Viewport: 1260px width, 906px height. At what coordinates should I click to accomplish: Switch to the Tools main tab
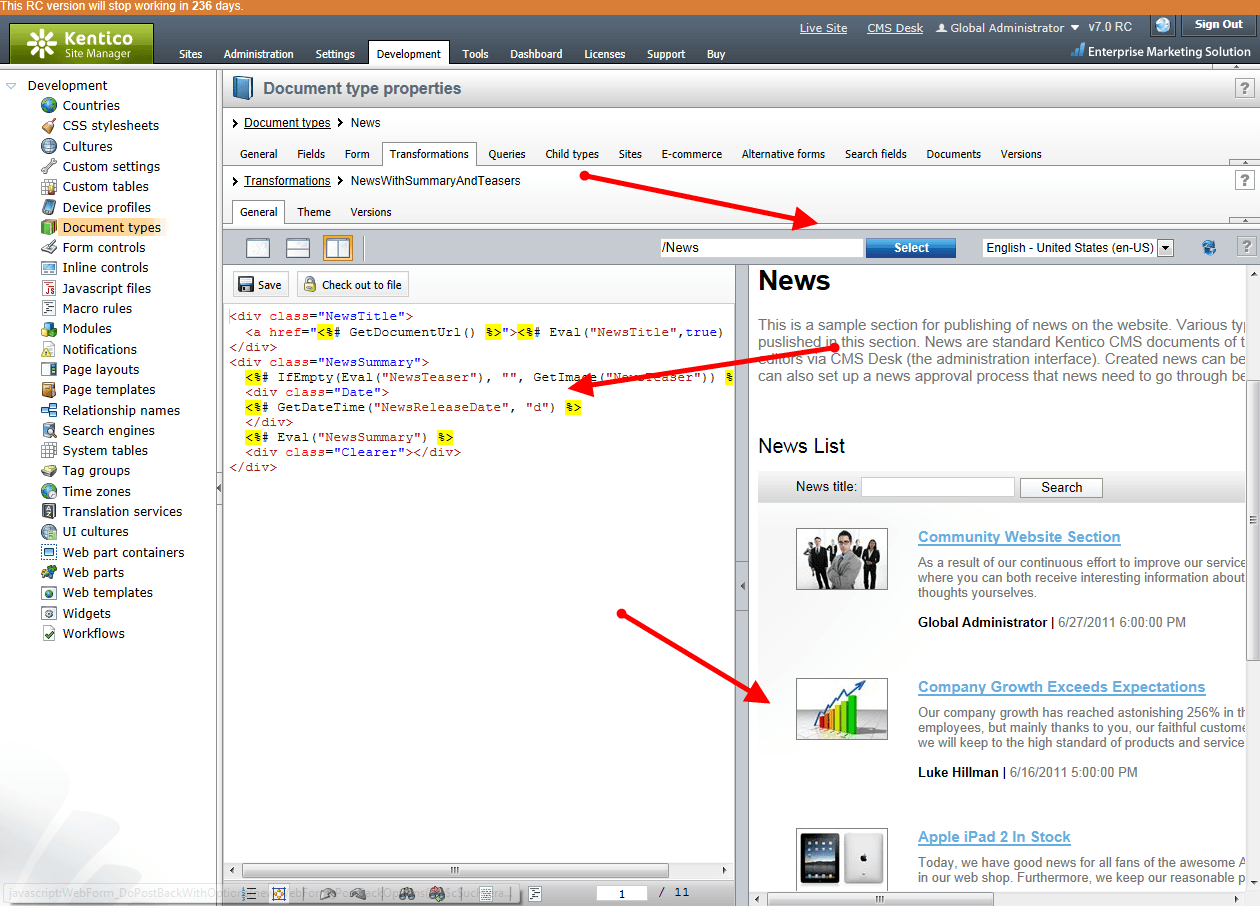pyautogui.click(x=476, y=54)
